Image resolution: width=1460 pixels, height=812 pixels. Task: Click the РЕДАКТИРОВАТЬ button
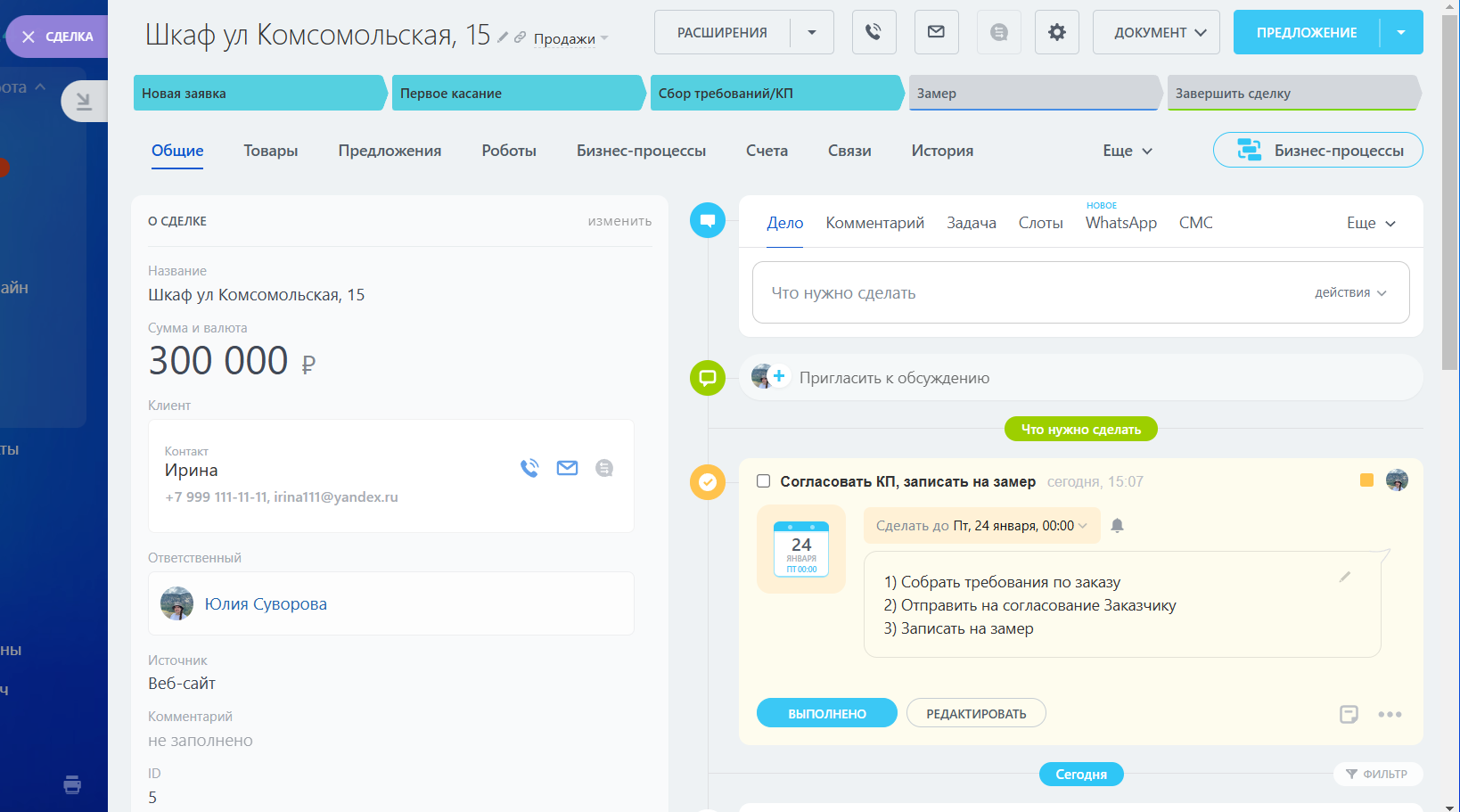[x=976, y=713]
